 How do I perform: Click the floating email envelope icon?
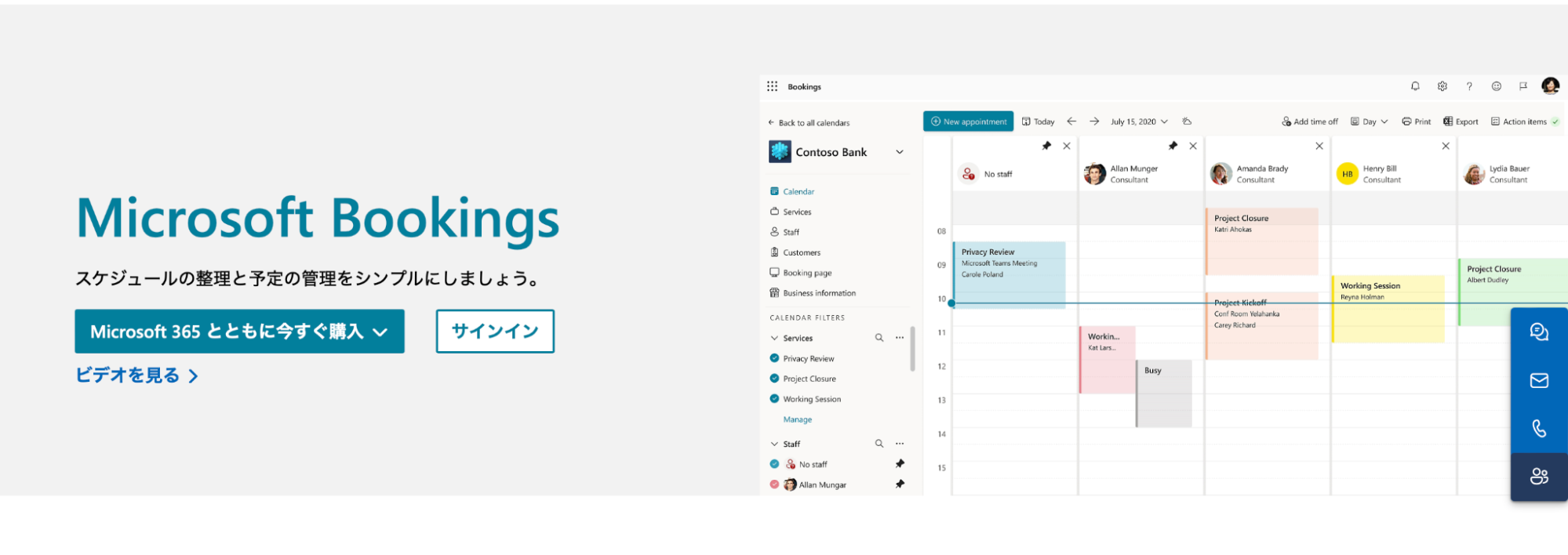(x=1539, y=380)
